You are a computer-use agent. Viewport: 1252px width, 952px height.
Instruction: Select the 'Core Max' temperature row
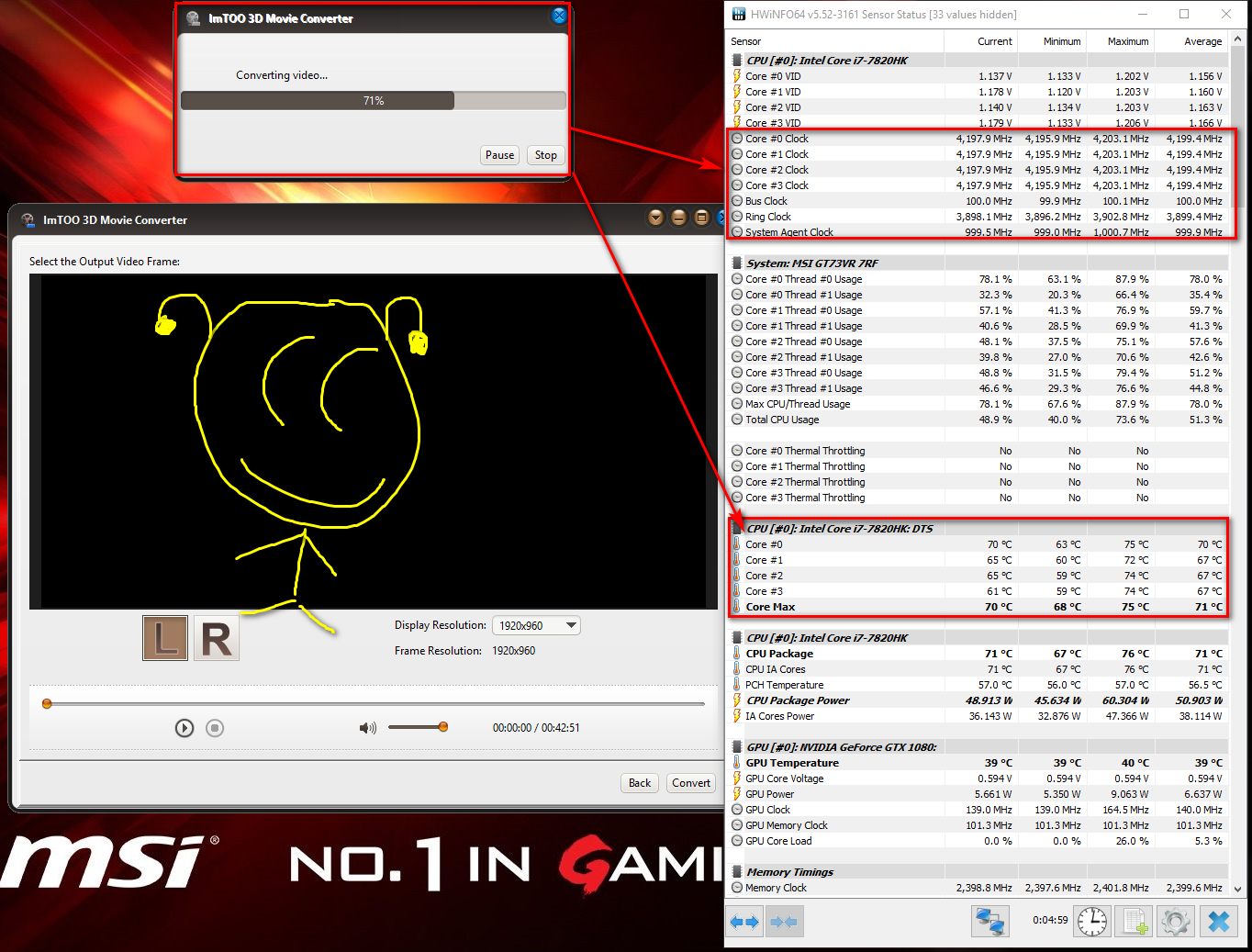[978, 607]
